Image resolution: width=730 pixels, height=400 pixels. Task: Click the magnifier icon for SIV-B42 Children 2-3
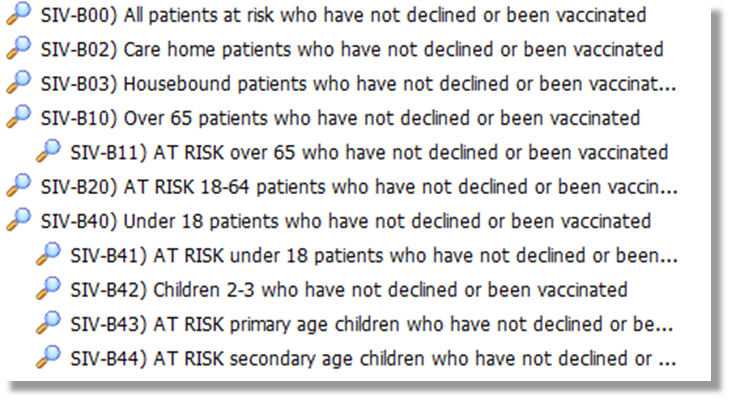click(x=48, y=288)
